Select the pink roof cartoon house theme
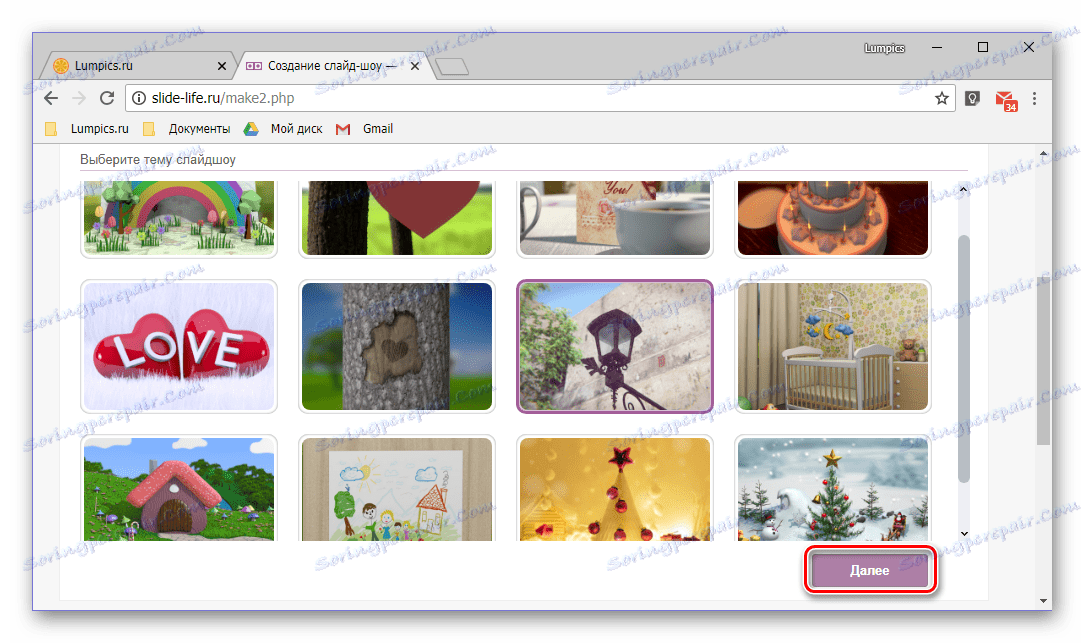1085x643 pixels. pos(179,488)
